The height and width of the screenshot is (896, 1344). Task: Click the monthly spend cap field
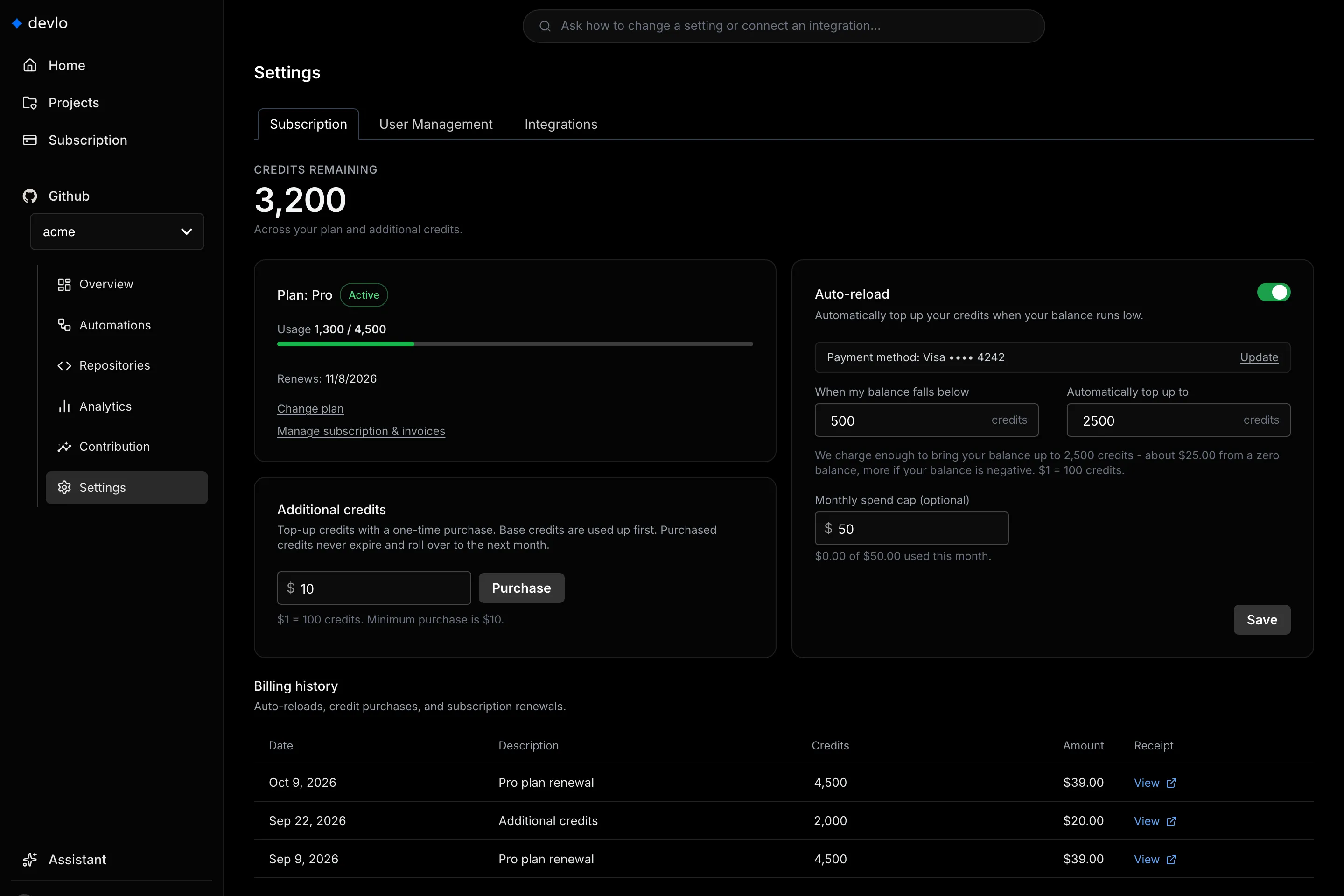(x=911, y=529)
